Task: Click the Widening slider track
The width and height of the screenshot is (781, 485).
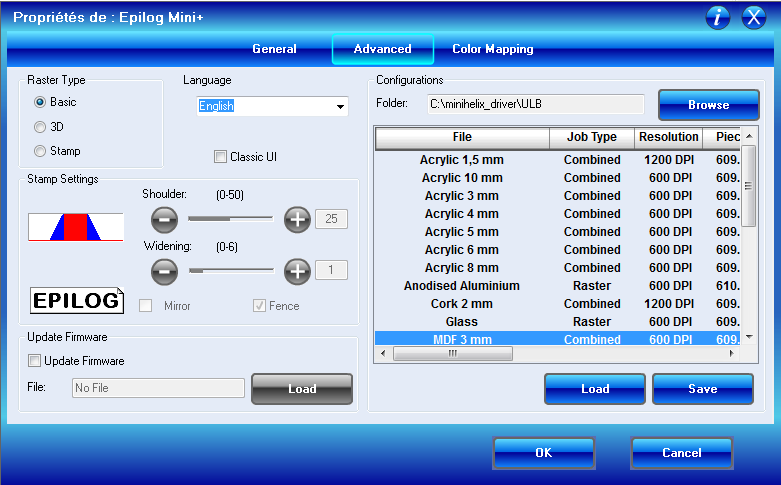Action: (x=232, y=270)
